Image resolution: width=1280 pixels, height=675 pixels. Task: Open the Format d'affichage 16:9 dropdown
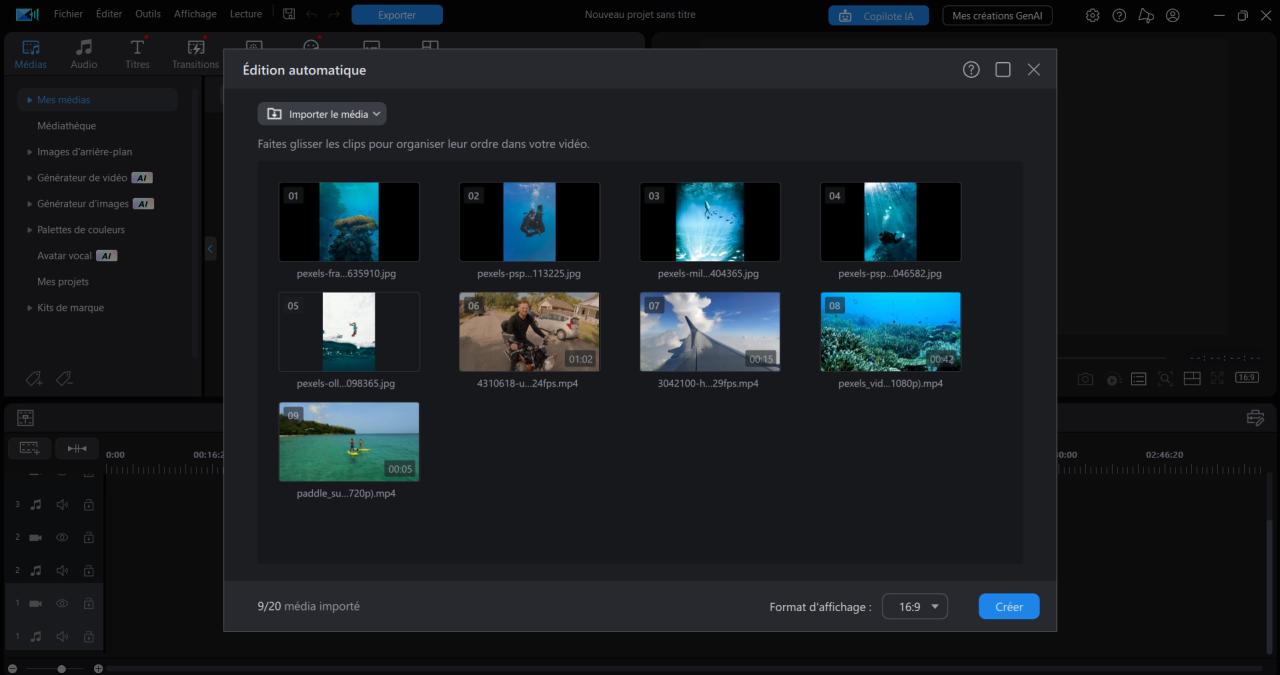(914, 606)
